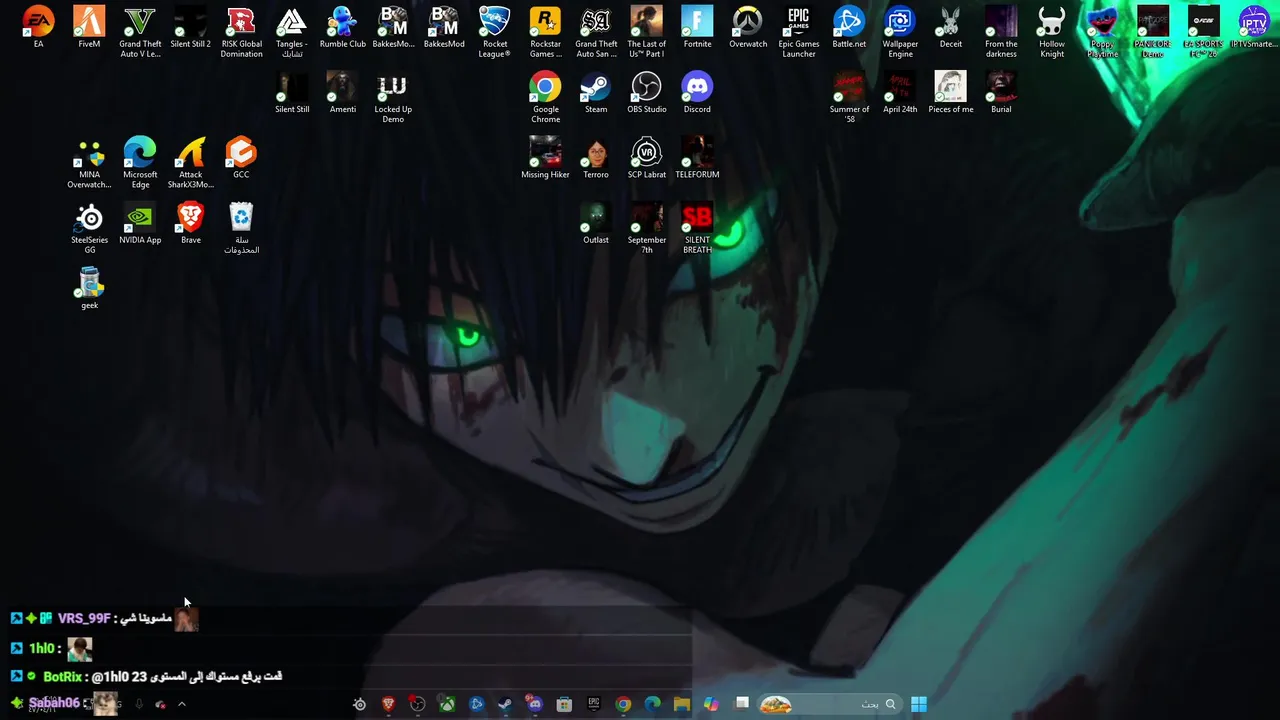Image resolution: width=1280 pixels, height=720 pixels.
Task: Select the TELEFORUM desktop icon
Action: [697, 158]
